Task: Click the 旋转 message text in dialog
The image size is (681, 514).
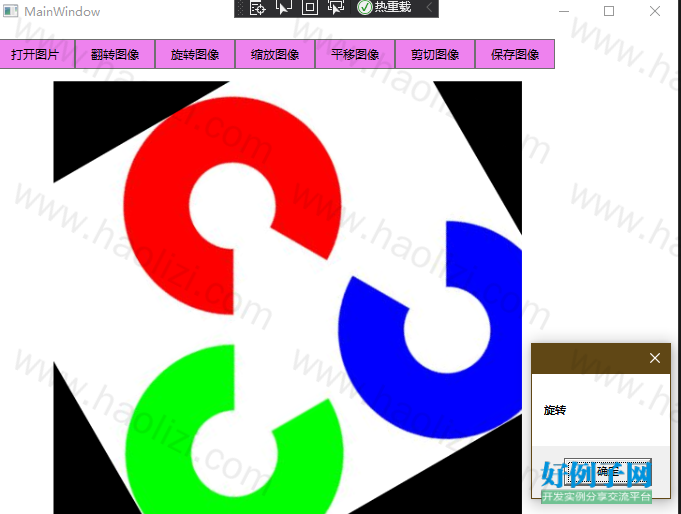Action: point(555,410)
